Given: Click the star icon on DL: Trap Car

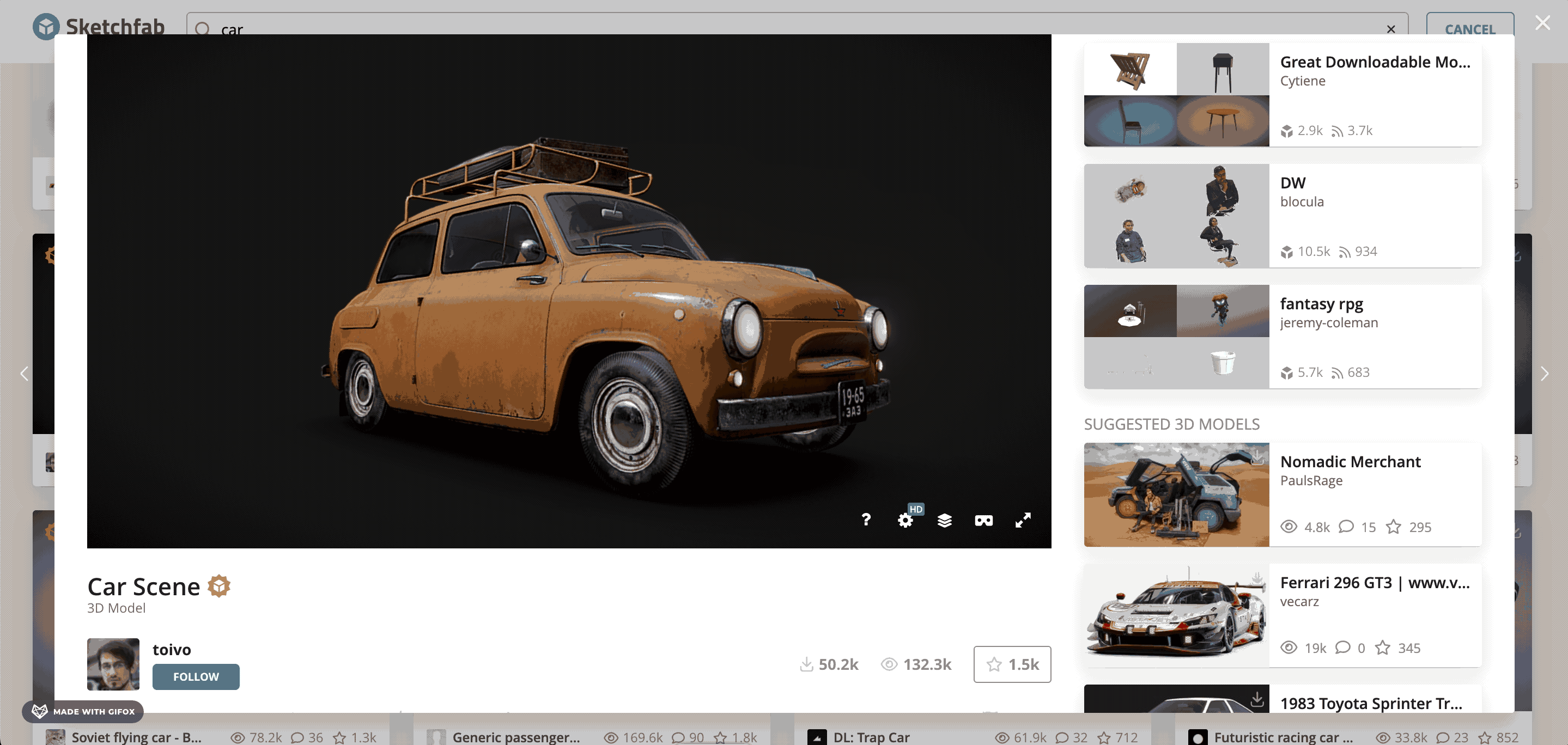Looking at the screenshot, I should tap(1104, 738).
